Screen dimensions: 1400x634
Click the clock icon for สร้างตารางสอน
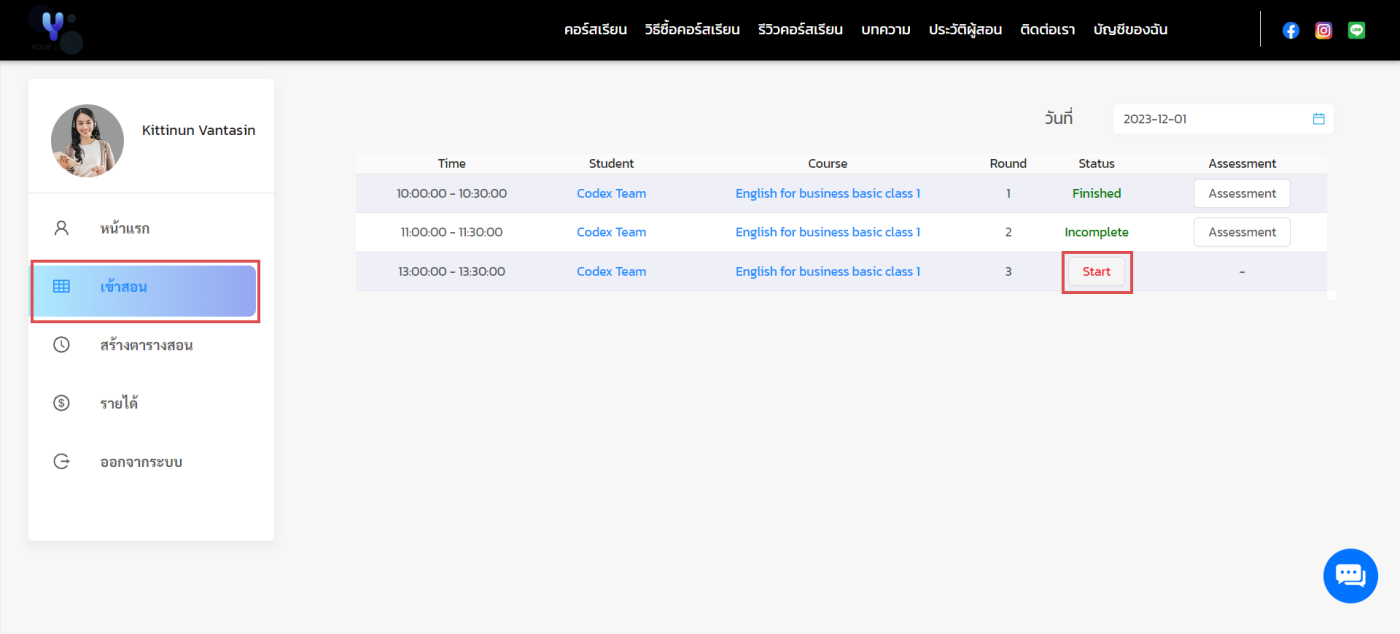click(61, 345)
